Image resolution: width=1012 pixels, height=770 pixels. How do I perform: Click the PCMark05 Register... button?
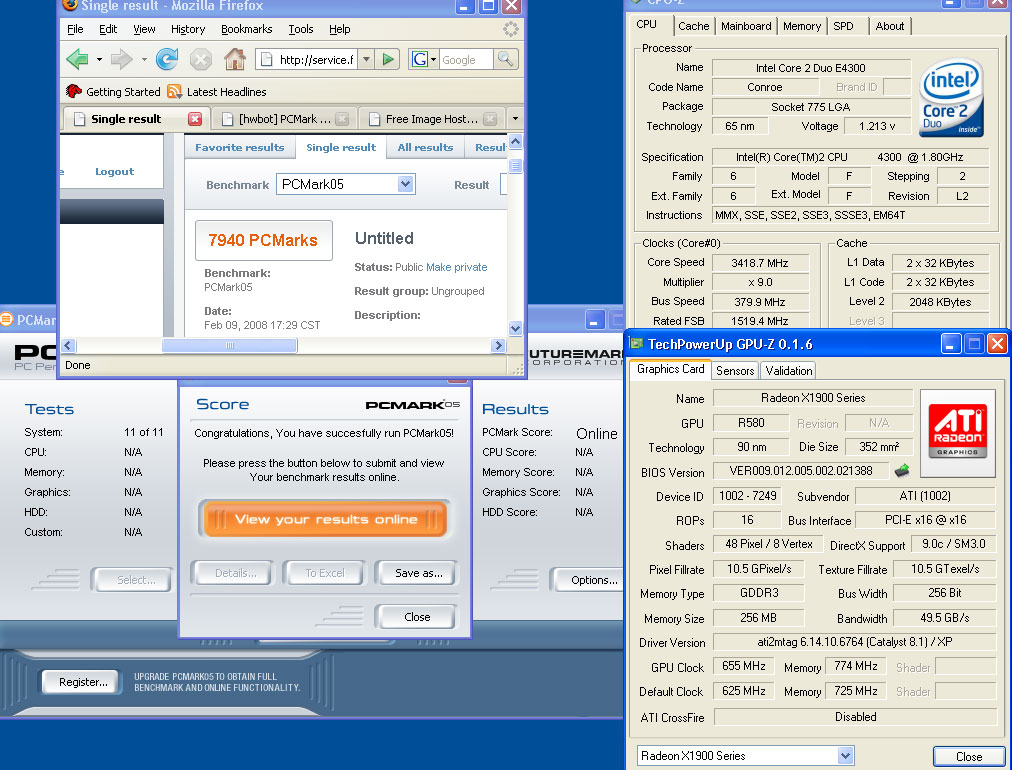(x=83, y=682)
